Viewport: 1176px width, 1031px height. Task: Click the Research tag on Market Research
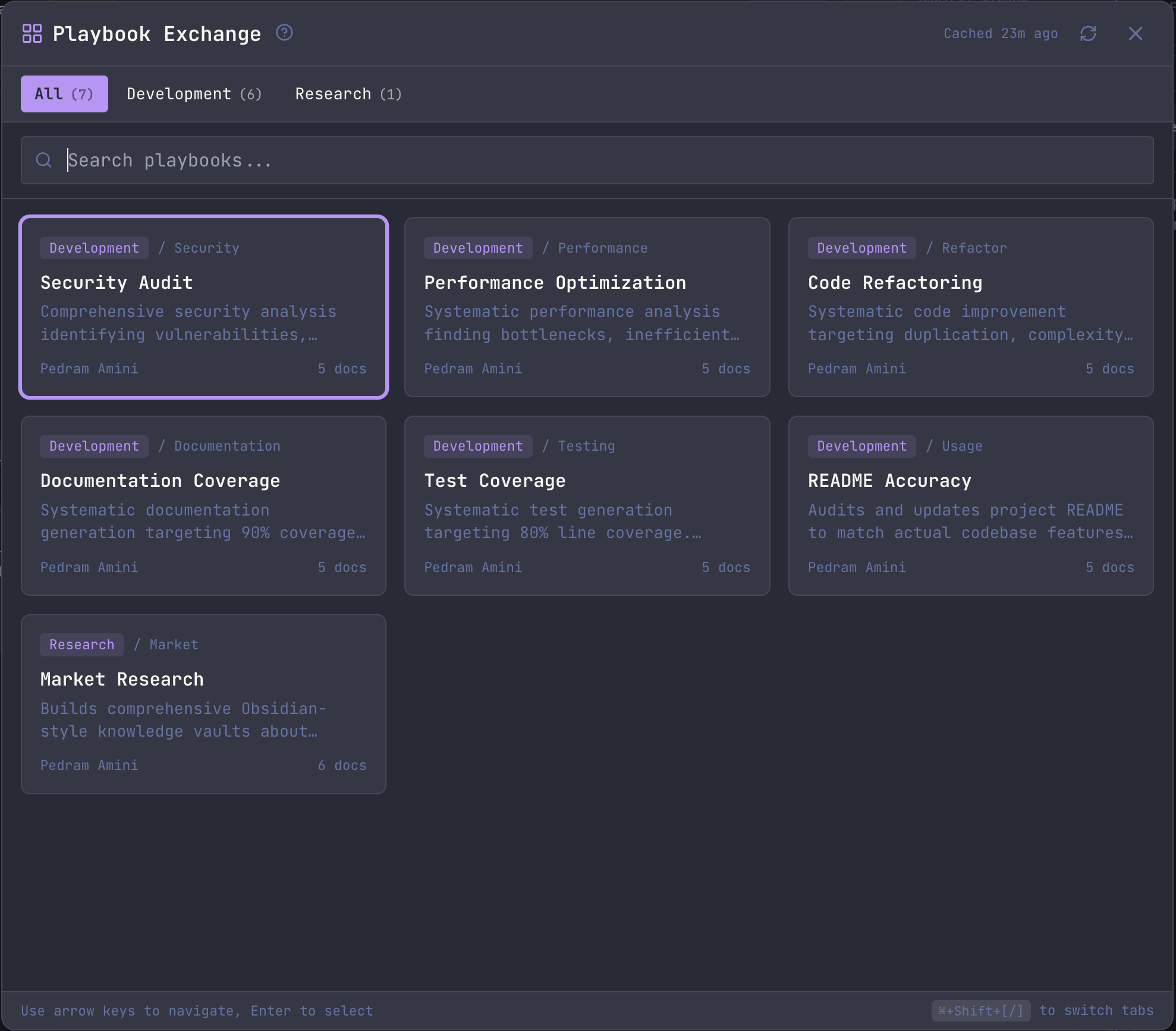coord(82,645)
